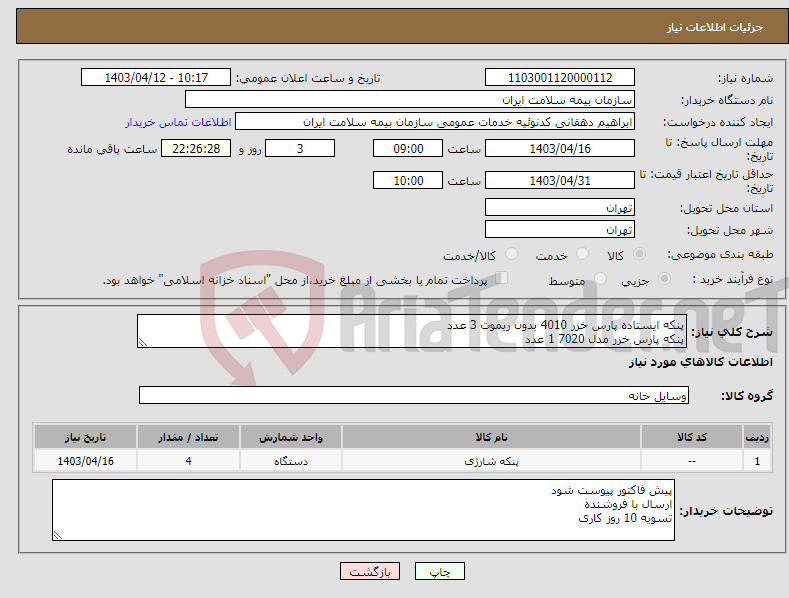Click the چاپ (print) button
This screenshot has height=598, width=789.
pyautogui.click(x=439, y=571)
